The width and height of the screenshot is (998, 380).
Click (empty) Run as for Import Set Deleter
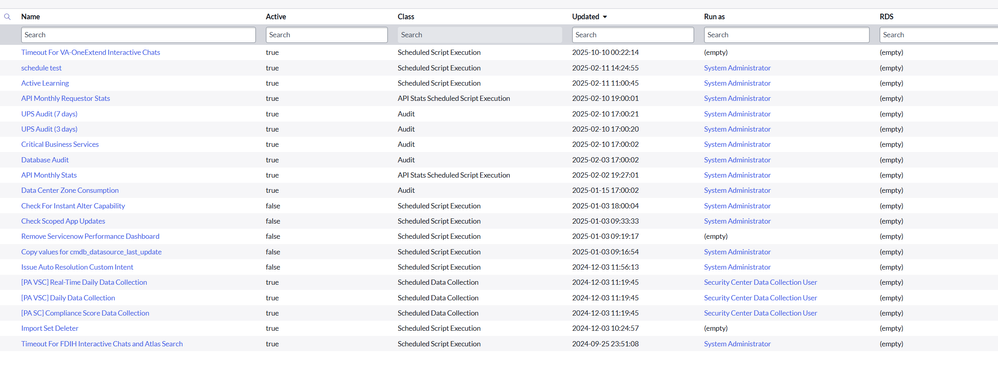click(715, 328)
